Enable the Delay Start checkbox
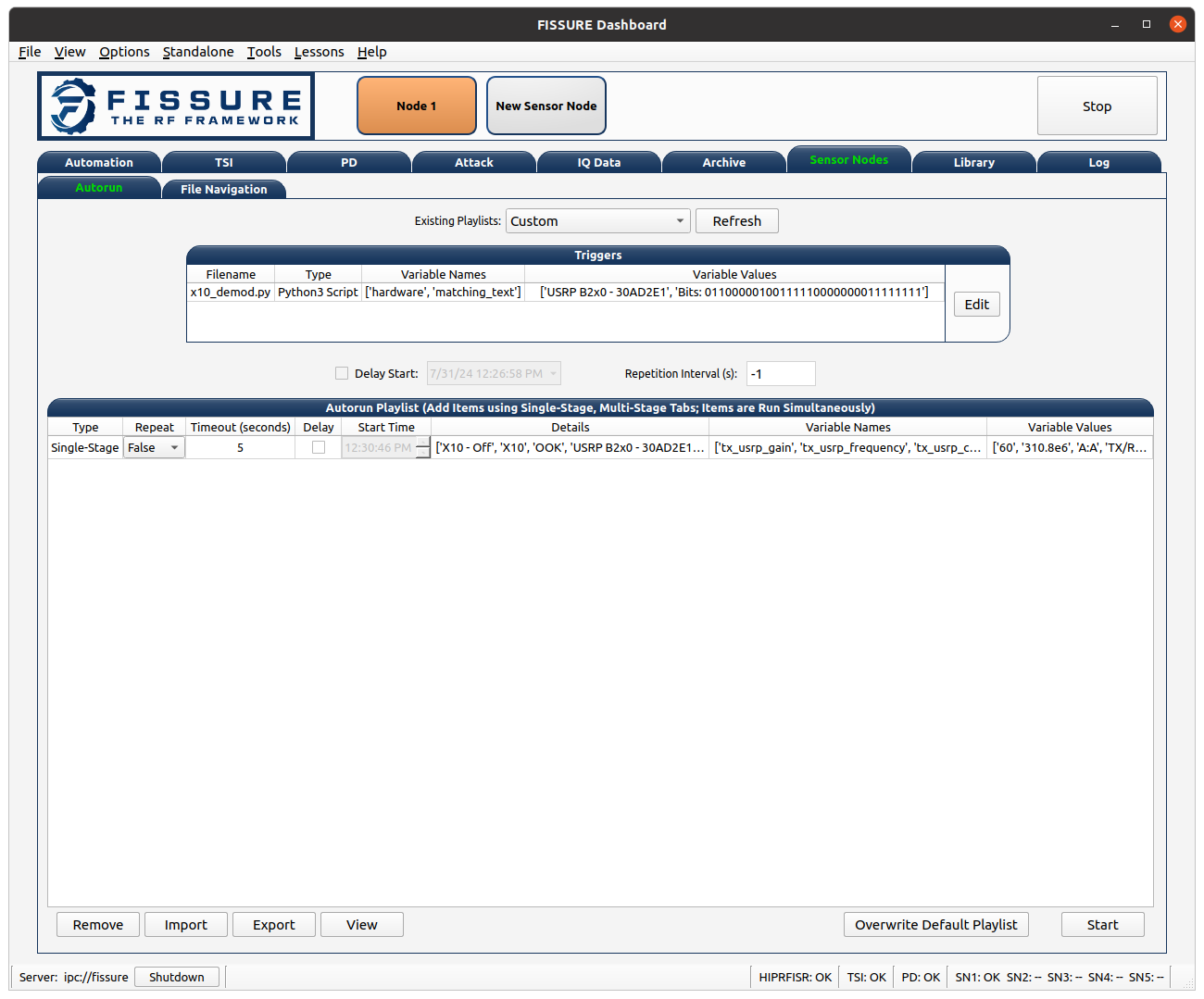Viewport: 1204px width, 999px height. click(342, 373)
